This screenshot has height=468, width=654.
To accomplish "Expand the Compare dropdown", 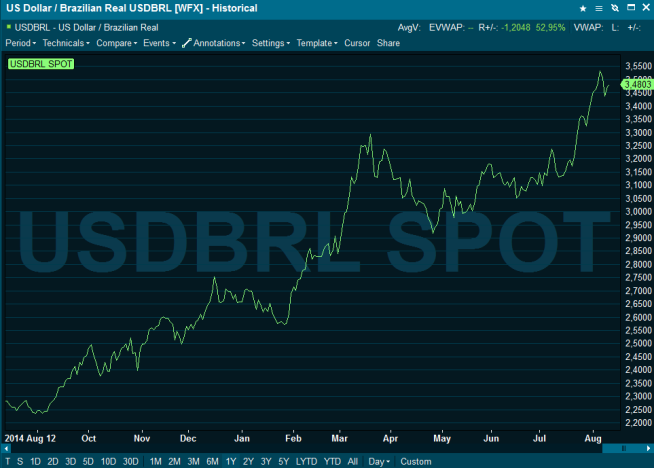I will [116, 43].
